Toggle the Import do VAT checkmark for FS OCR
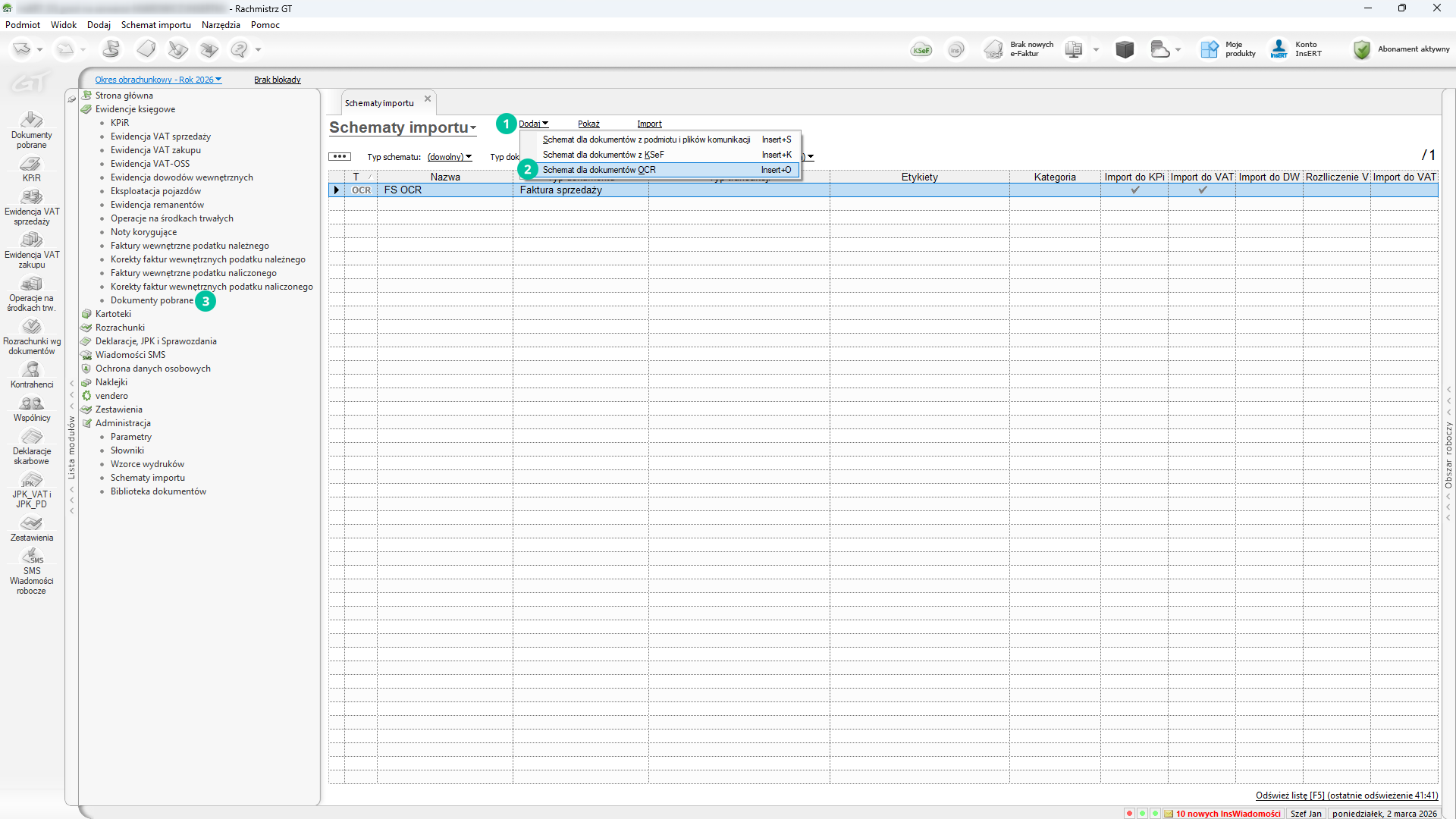This screenshot has height=819, width=1456. [x=1202, y=190]
